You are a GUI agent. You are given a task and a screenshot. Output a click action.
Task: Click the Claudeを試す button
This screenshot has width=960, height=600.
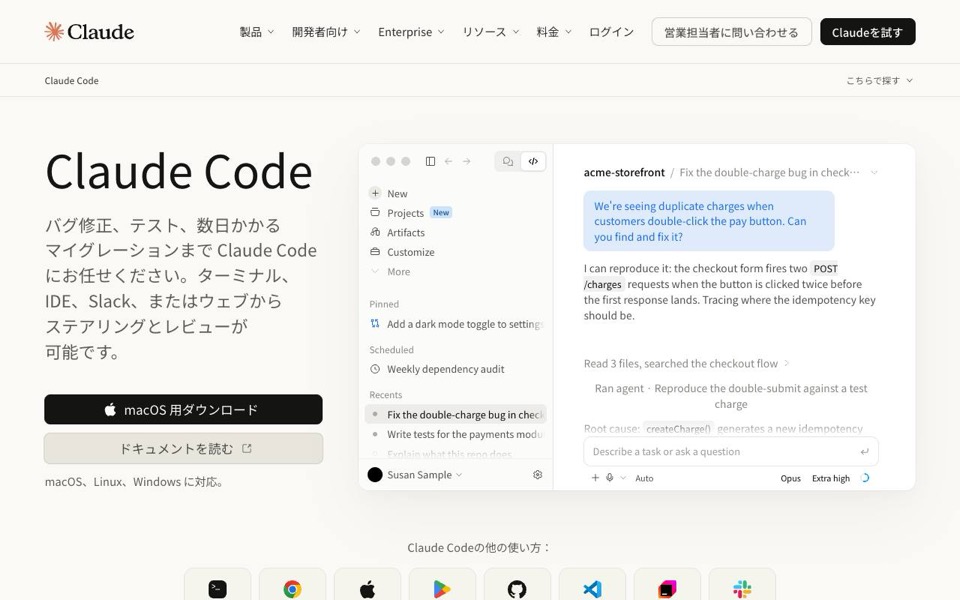click(x=868, y=31)
